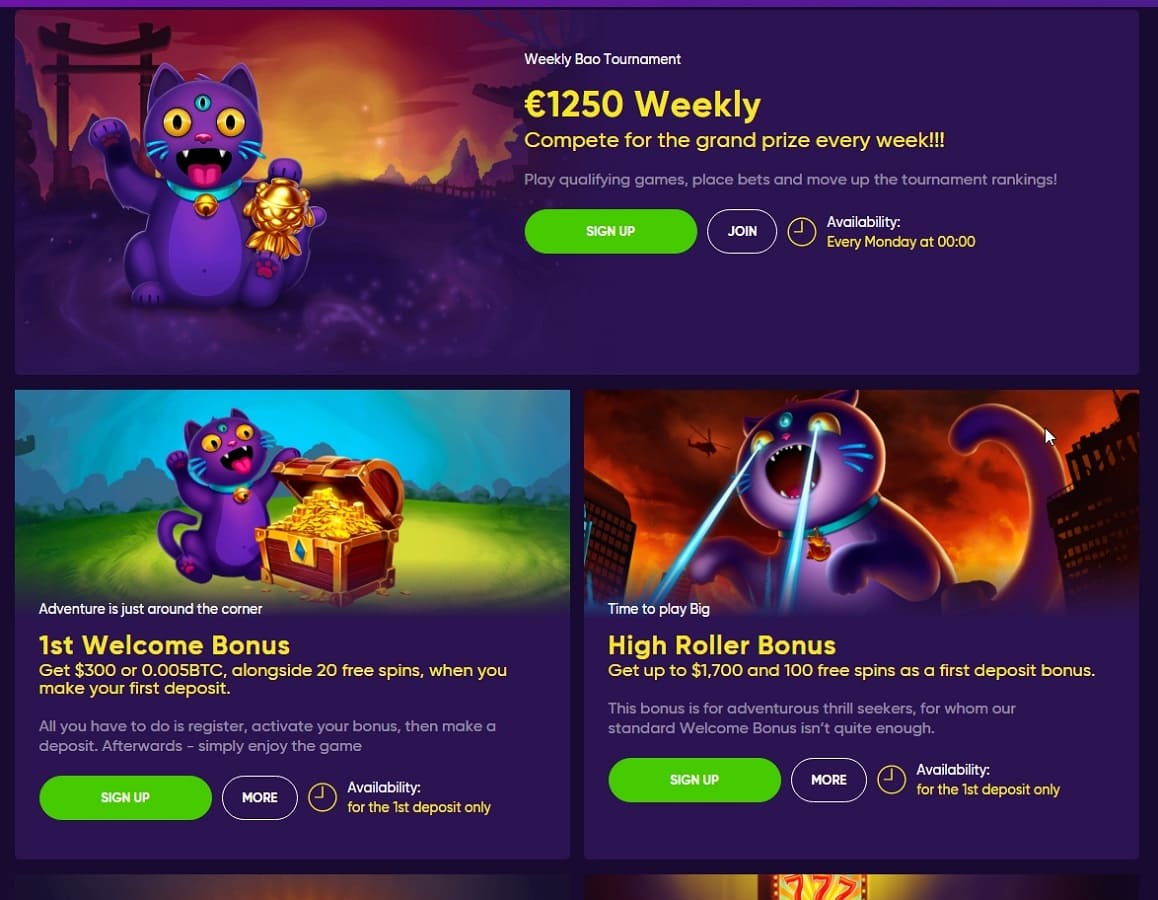Click the clock icon in 1st Welcome Bonus card
The image size is (1158, 900).
click(x=322, y=797)
